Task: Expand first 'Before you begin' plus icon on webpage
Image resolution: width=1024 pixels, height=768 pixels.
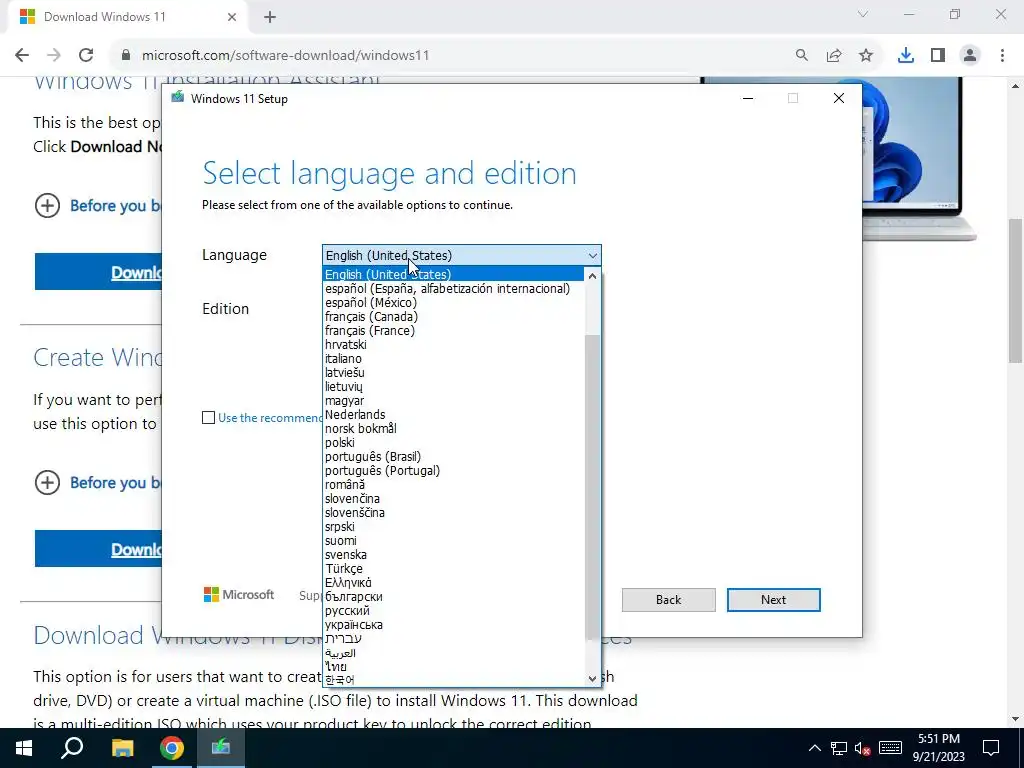Action: click(47, 206)
